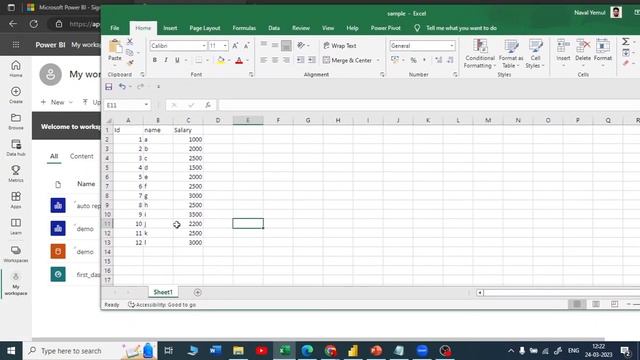Open Merge & Center dropdown arrow
The image size is (640, 360).
[378, 60]
